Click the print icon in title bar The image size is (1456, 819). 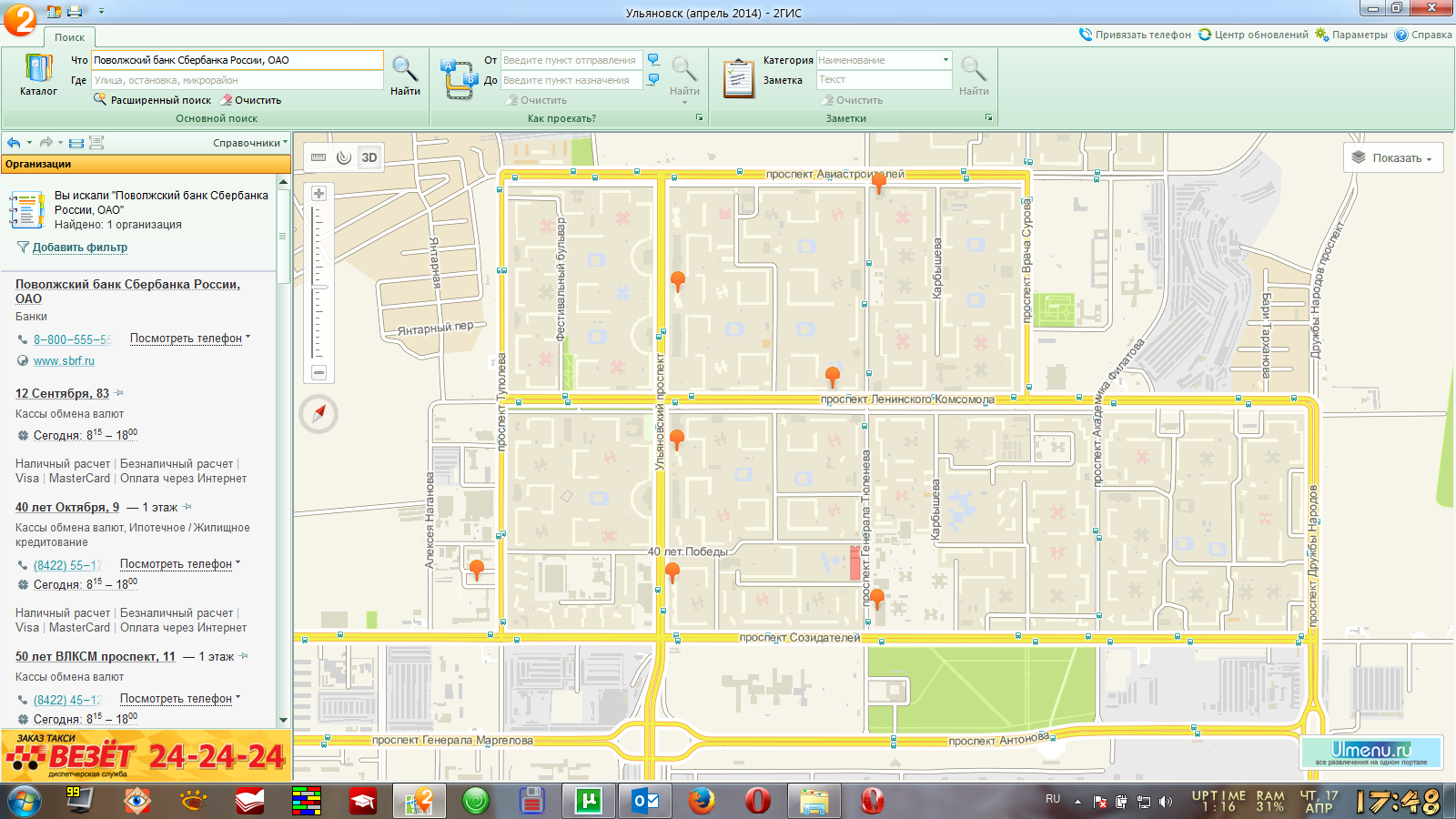75,12
